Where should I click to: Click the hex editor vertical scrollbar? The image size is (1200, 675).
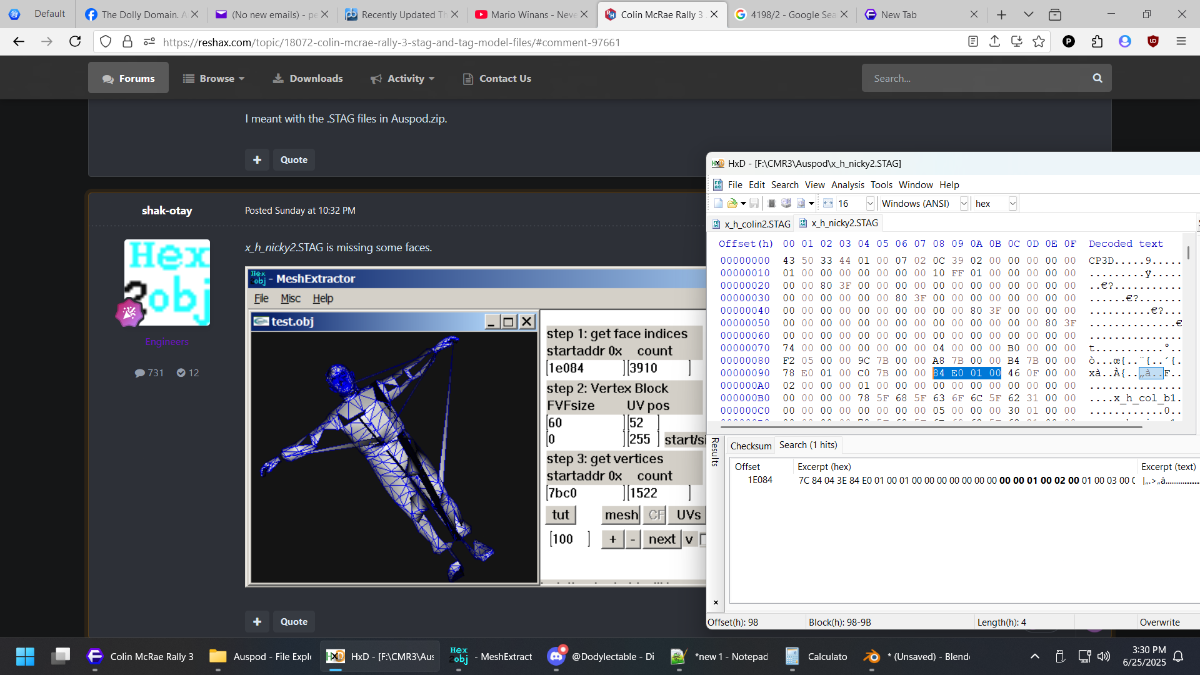point(1188,328)
